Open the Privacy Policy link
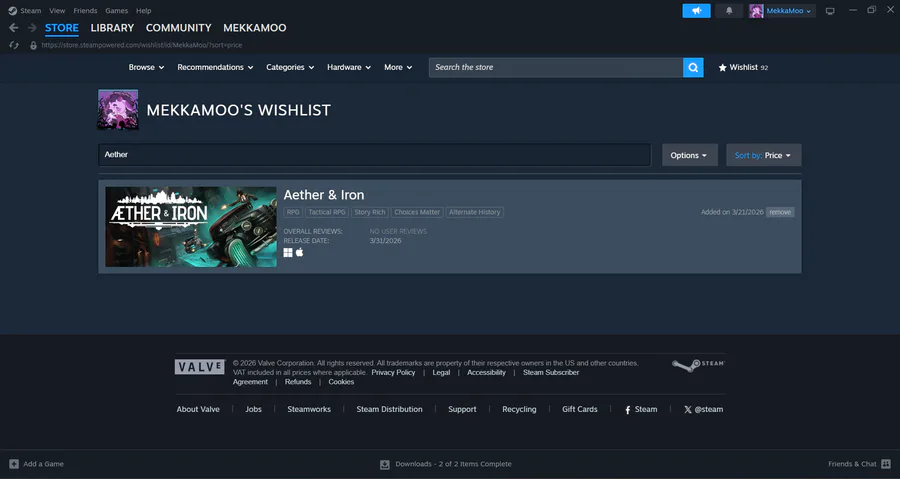This screenshot has height=479, width=900. coord(393,373)
